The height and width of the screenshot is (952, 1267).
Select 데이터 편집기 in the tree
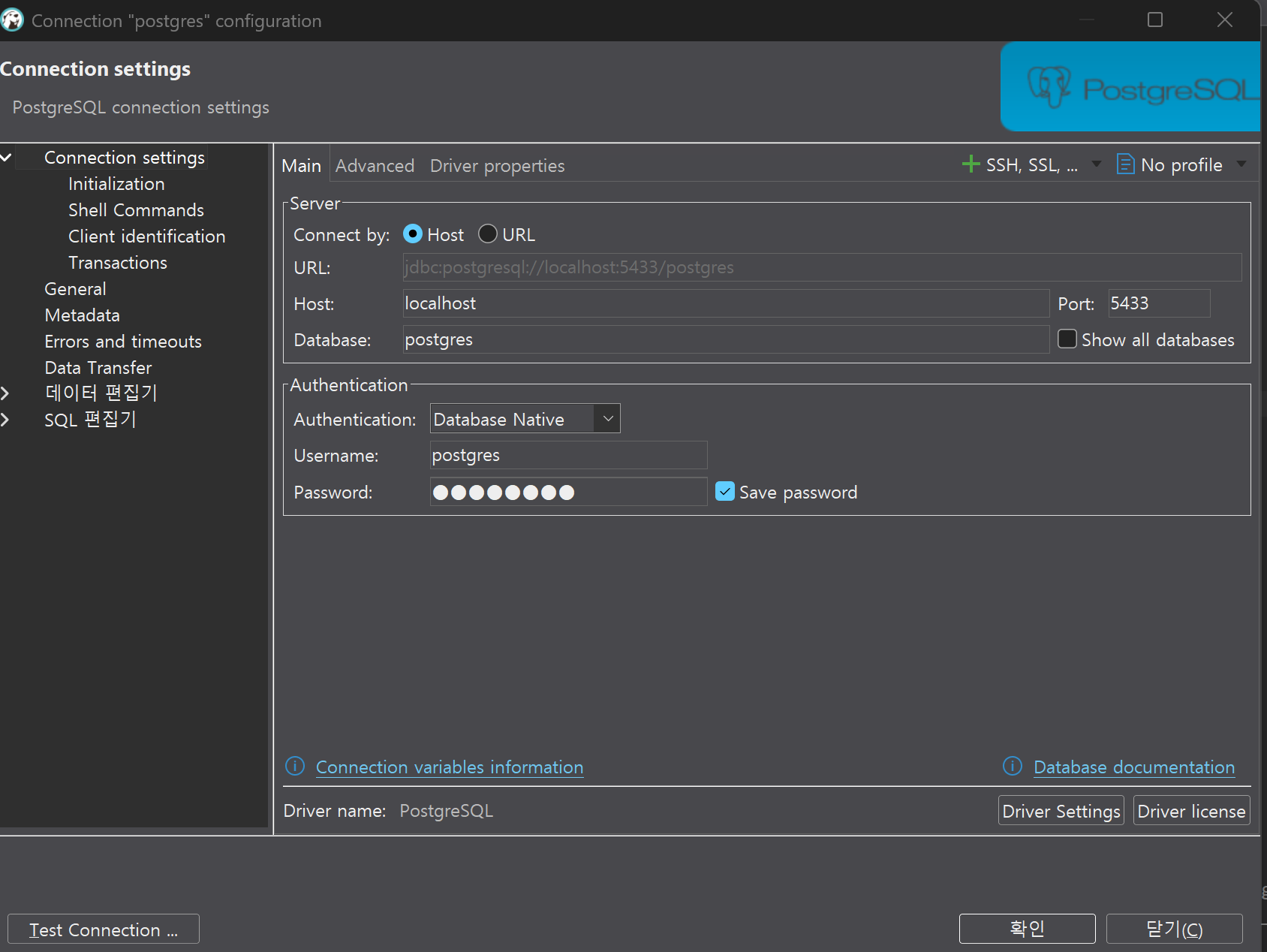(x=101, y=393)
